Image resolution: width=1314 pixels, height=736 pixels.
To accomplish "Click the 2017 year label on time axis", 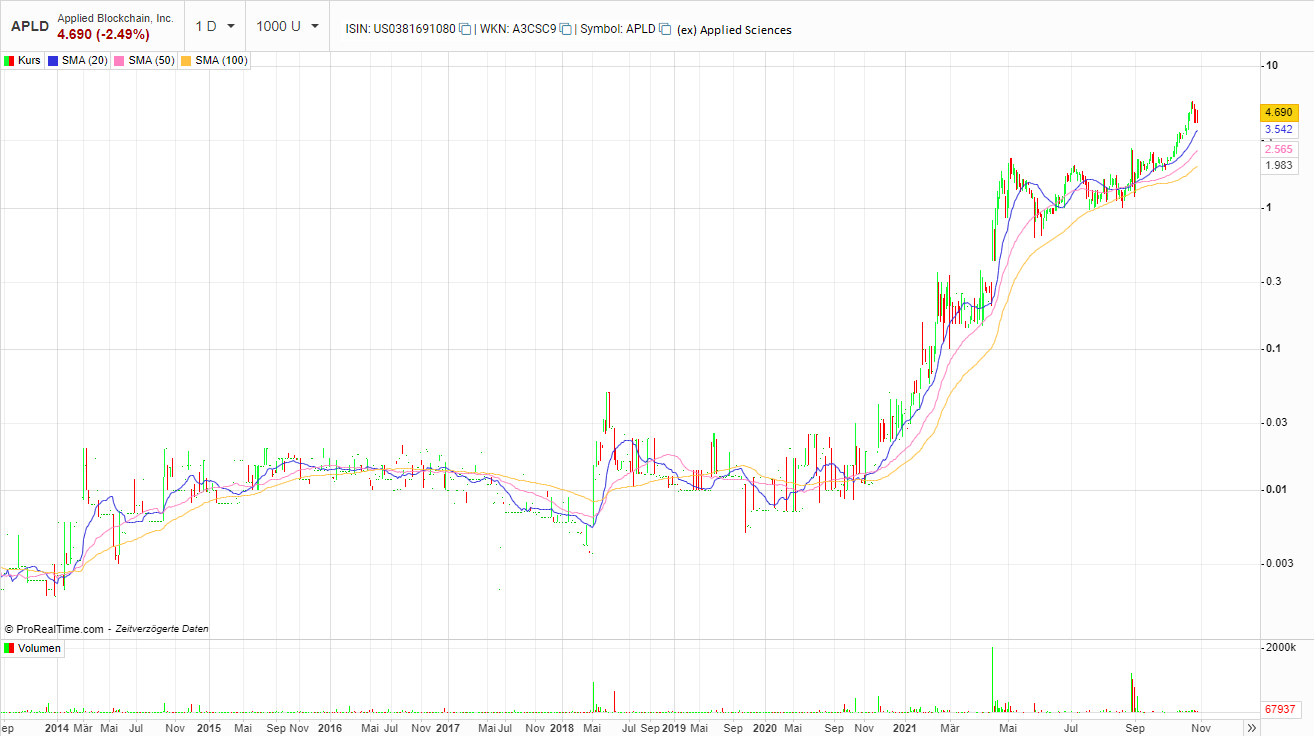I will click(448, 728).
